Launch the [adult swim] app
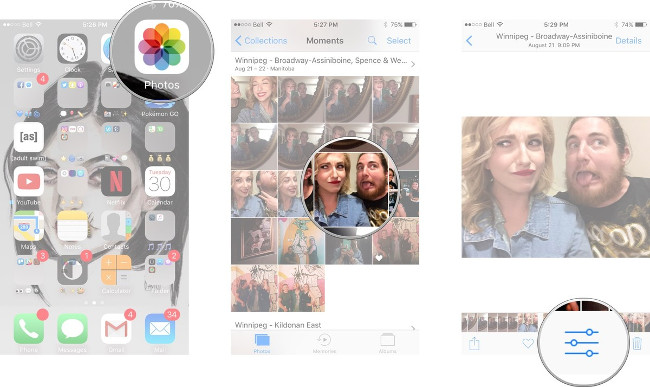The height and width of the screenshot is (387, 650). [29, 137]
